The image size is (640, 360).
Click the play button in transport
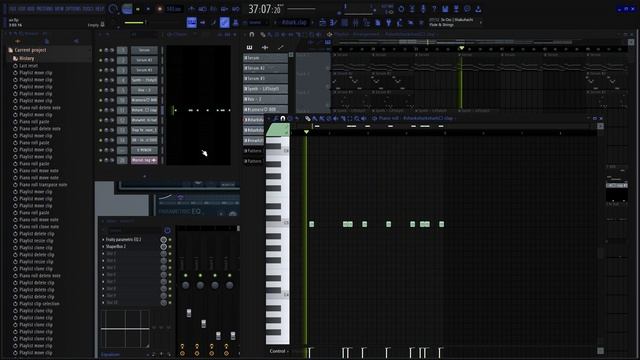click(138, 9)
